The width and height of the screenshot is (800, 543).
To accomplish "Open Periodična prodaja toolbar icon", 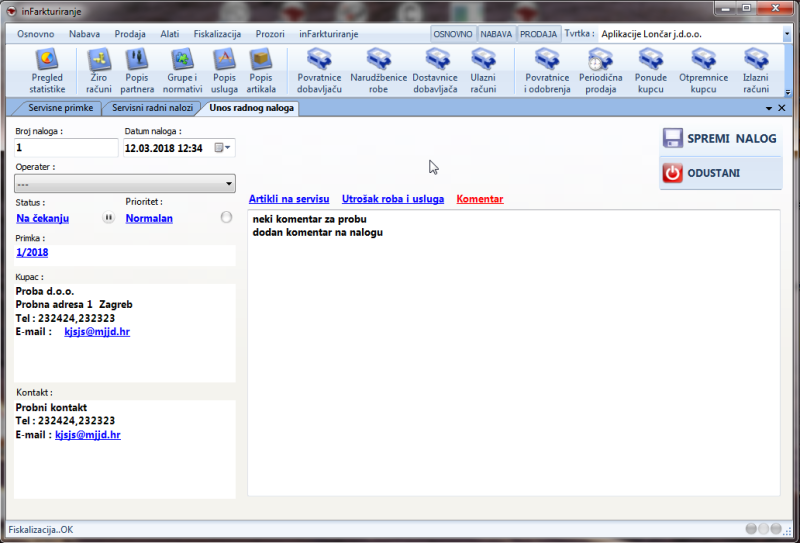I will point(601,70).
